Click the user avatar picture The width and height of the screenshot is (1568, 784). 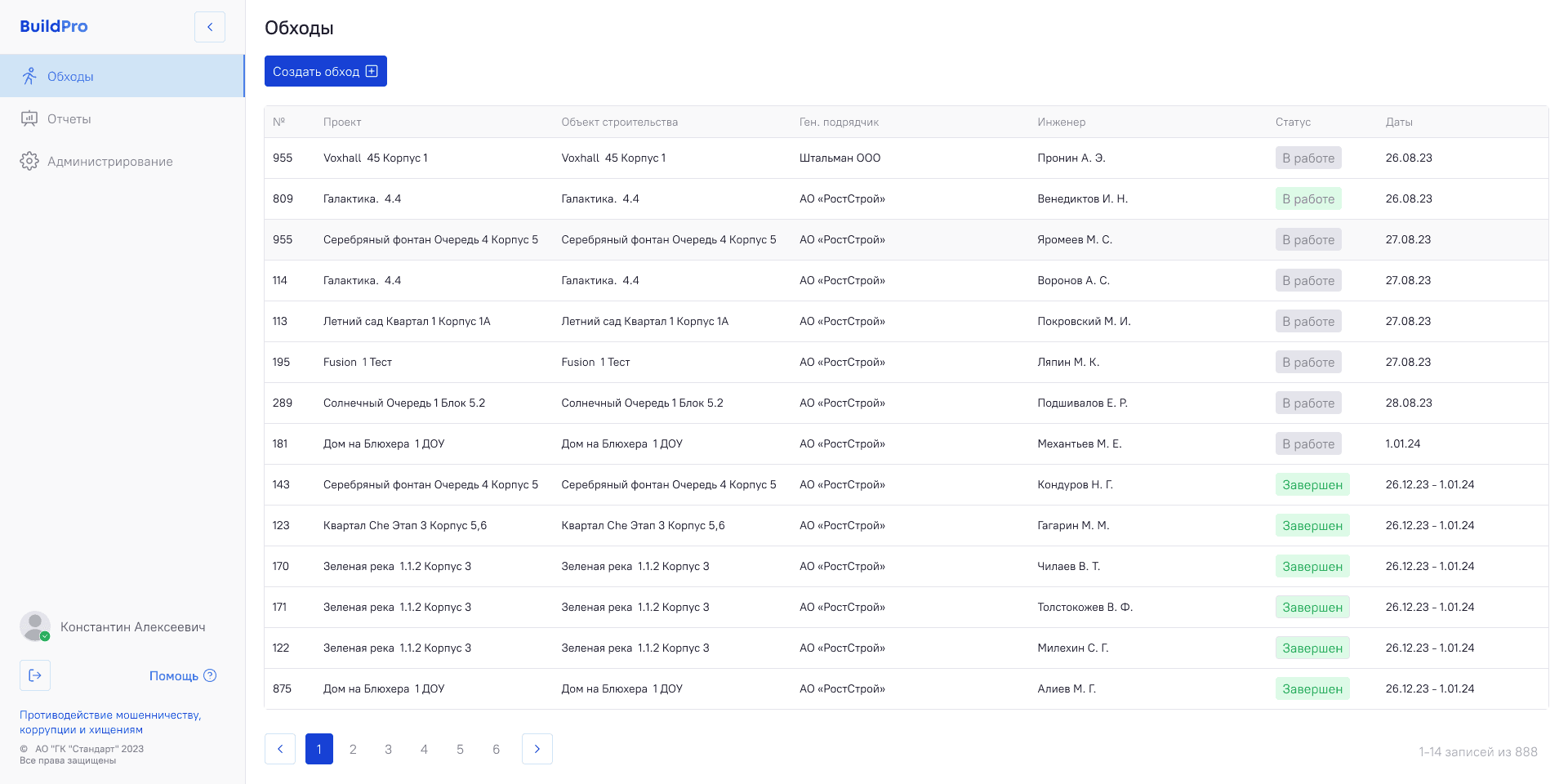click(x=34, y=626)
